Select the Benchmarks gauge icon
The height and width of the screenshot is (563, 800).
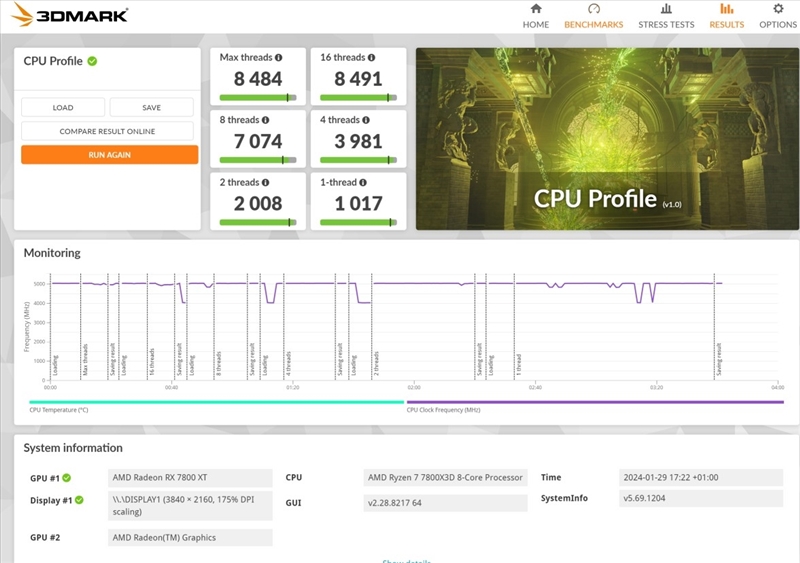pyautogui.click(x=594, y=9)
